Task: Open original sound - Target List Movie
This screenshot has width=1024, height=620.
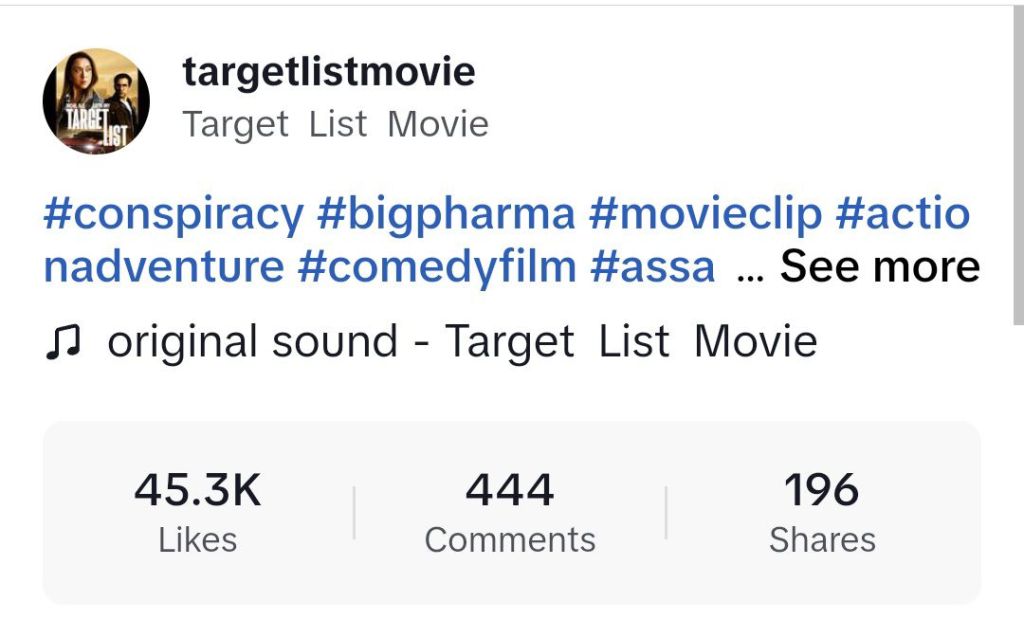Action: tap(462, 342)
